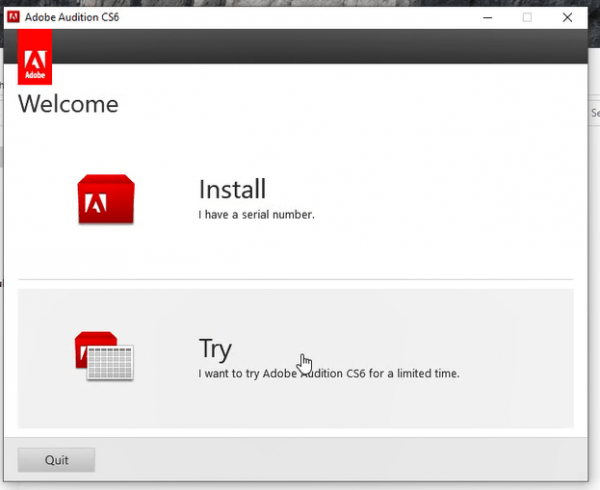Choose the Install heading
Image resolution: width=600 pixels, height=490 pixels.
click(232, 189)
